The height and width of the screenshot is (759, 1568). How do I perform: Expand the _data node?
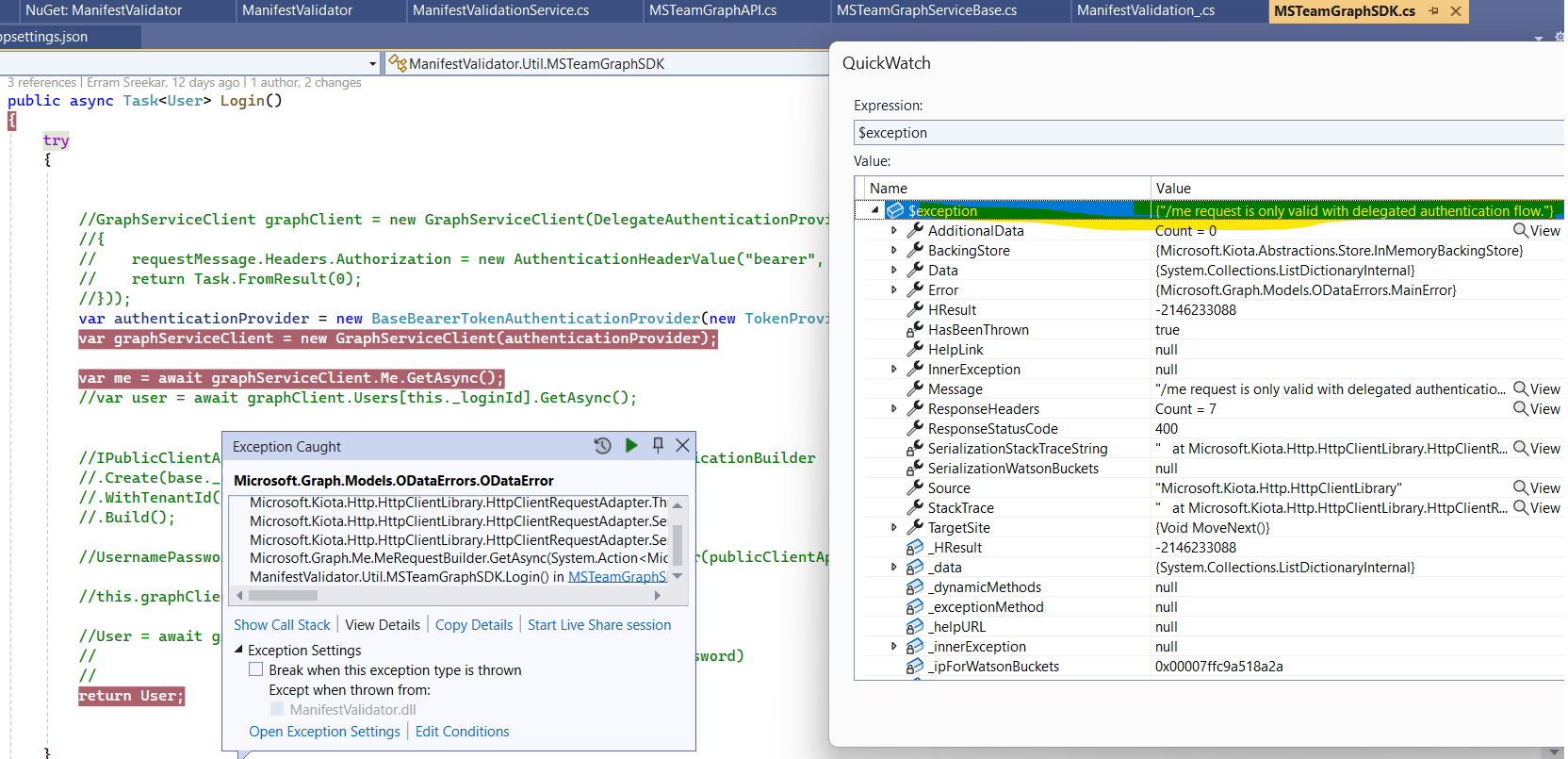(x=894, y=567)
